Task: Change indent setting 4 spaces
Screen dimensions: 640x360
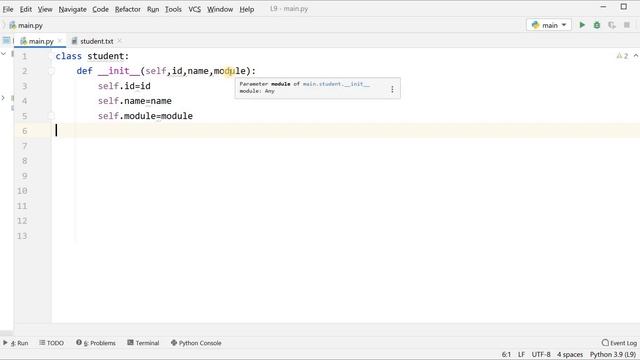Action: click(x=570, y=354)
